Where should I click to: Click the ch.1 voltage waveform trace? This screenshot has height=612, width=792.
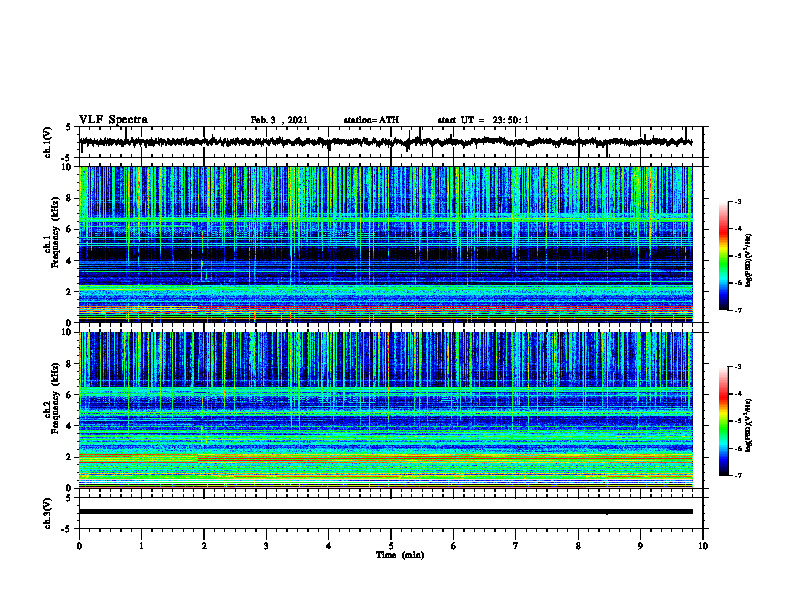pos(385,142)
